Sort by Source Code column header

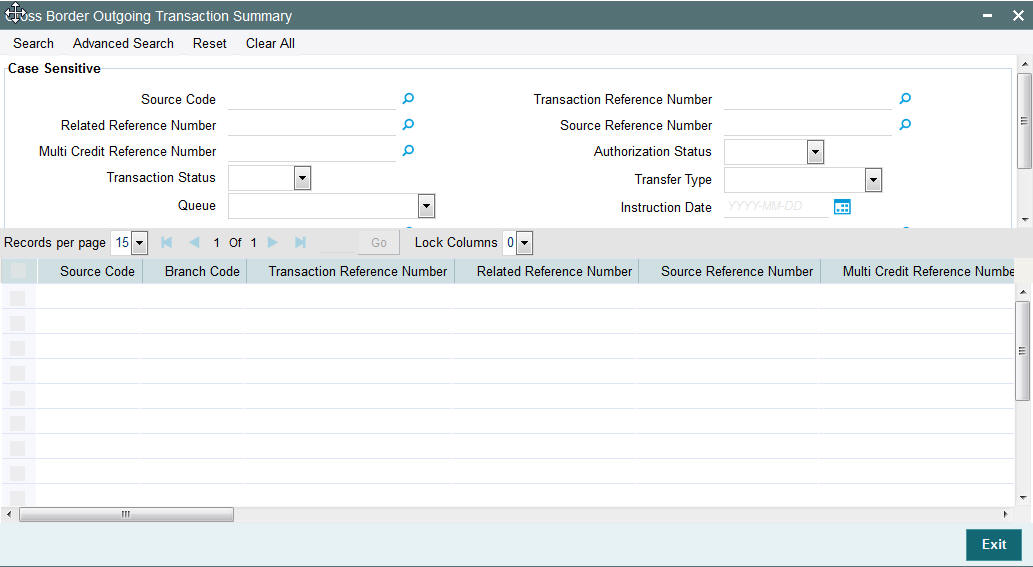click(97, 271)
